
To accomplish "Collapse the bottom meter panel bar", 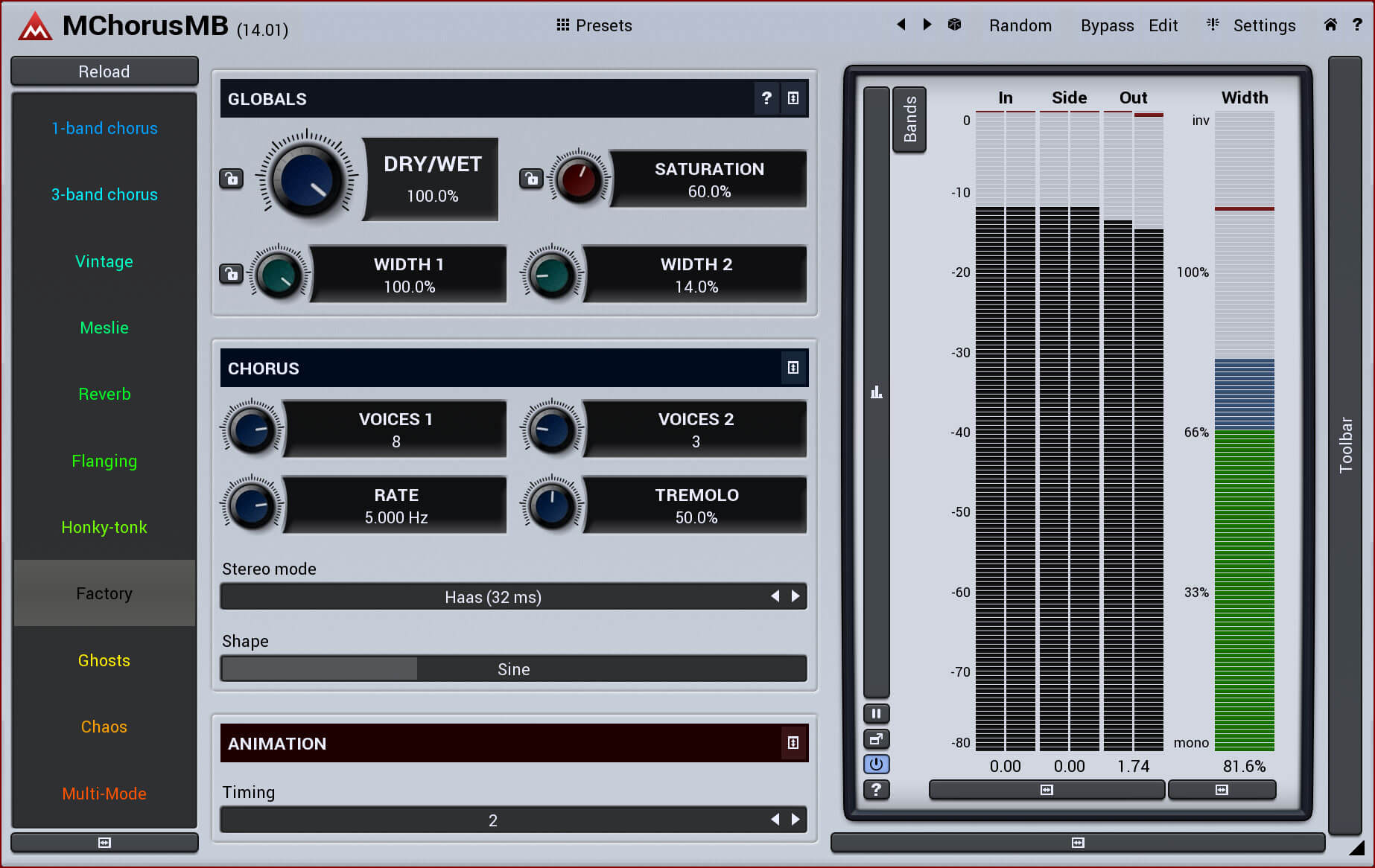I will 1078,843.
